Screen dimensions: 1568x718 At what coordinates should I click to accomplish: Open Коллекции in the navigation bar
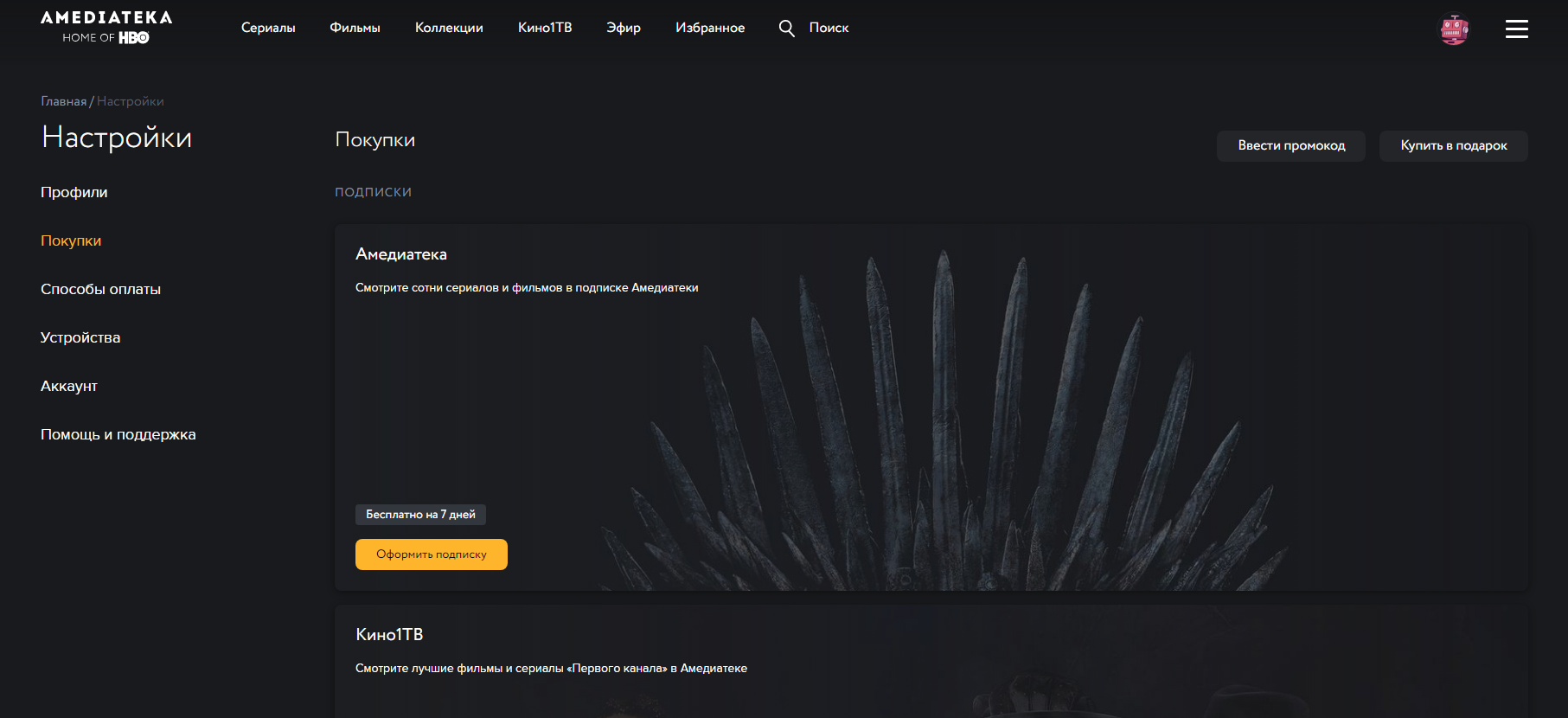pos(449,28)
